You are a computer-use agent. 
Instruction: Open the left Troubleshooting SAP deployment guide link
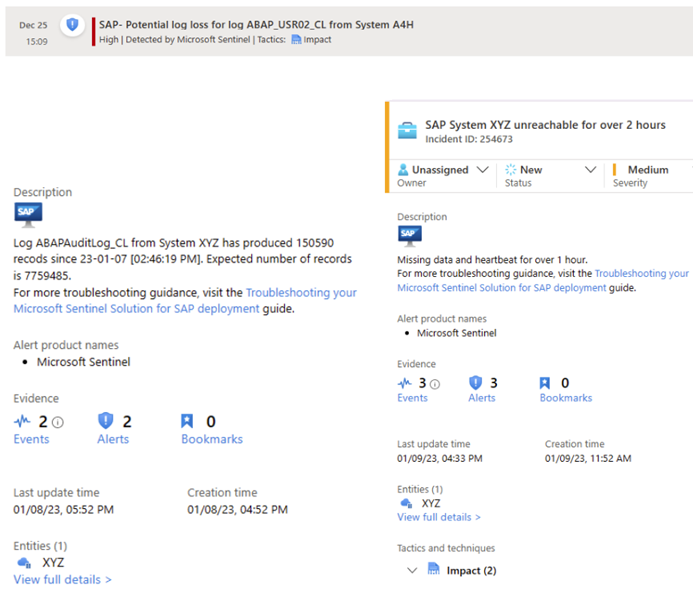click(185, 301)
